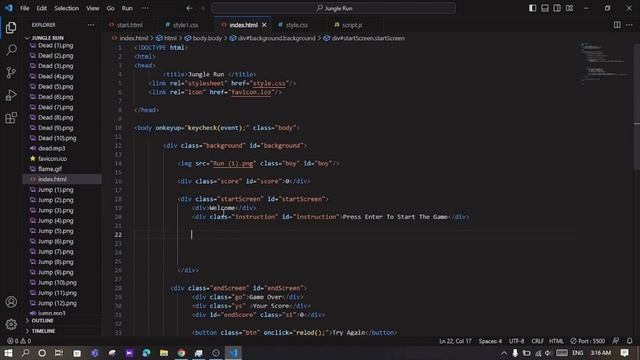
Task: Open Chrome from the taskbar
Action: tap(181, 353)
